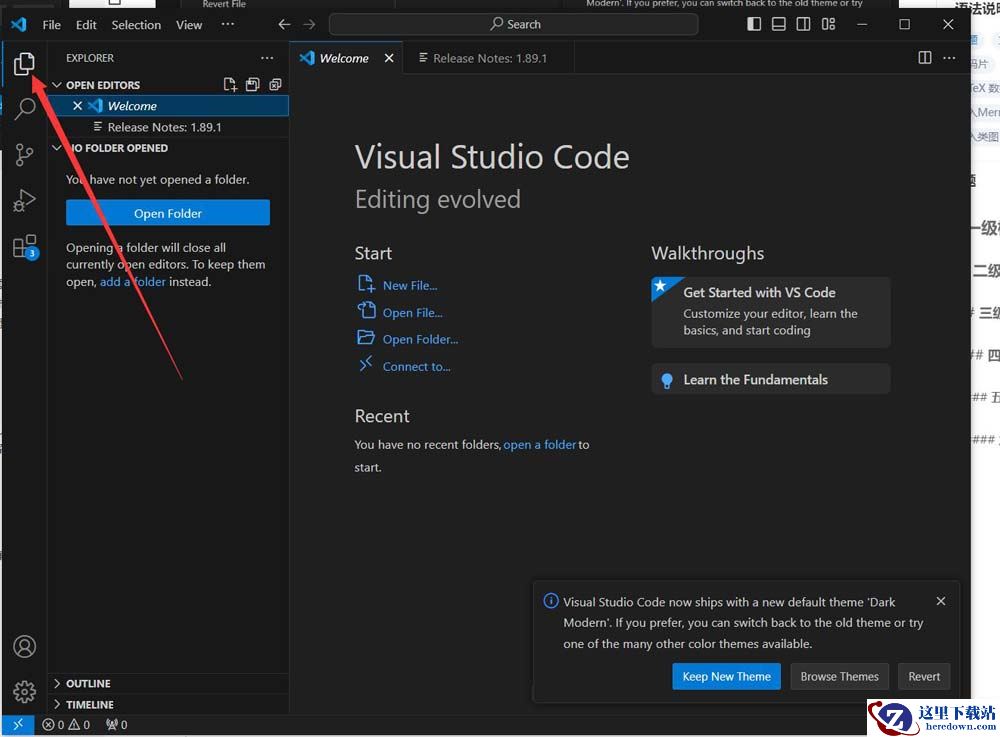Viewport: 1000px width, 737px height.
Task: Open the Source Control view
Action: tap(24, 154)
